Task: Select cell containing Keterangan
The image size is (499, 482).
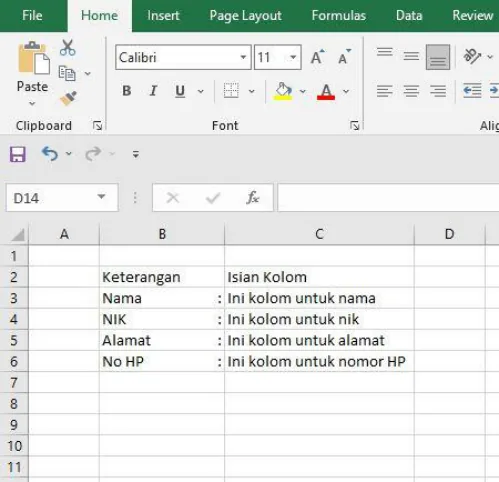Action: (x=162, y=277)
